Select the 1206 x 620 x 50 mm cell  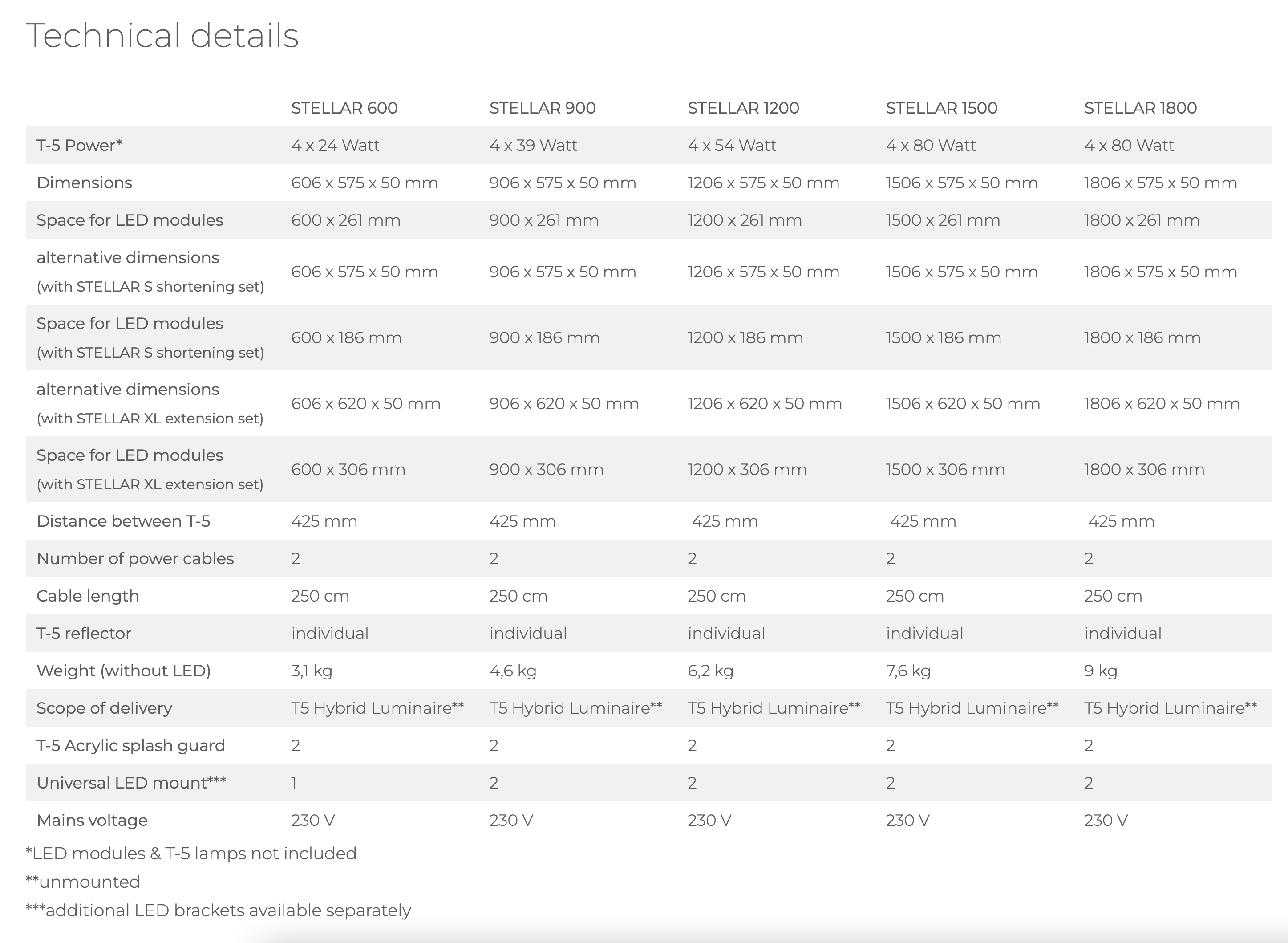(x=764, y=404)
